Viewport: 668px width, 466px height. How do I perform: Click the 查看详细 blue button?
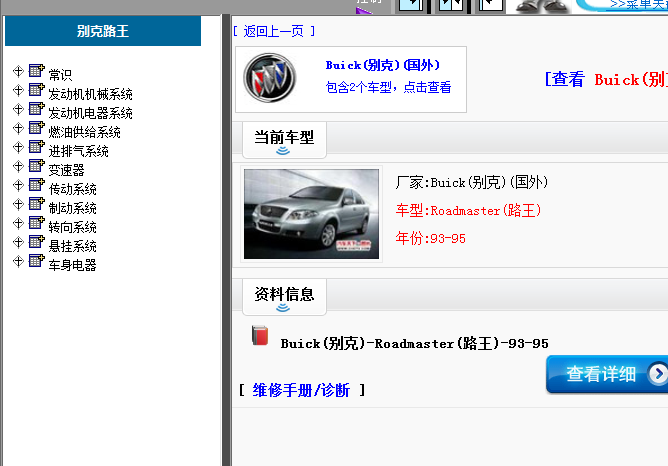[607, 374]
